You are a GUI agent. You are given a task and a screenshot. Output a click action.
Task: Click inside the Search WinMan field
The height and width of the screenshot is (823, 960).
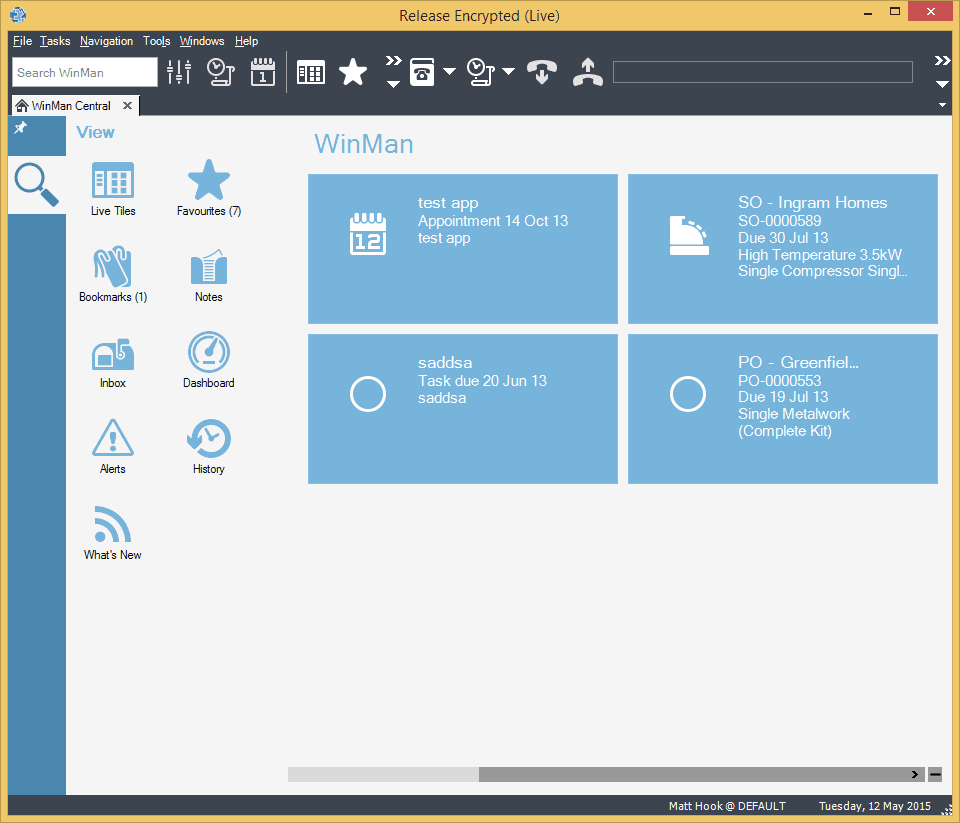point(83,72)
